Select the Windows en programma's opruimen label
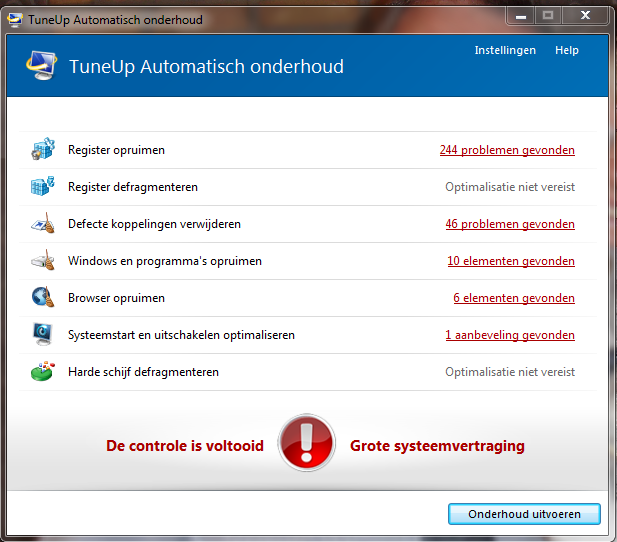617x542 pixels. pyautogui.click(x=165, y=261)
